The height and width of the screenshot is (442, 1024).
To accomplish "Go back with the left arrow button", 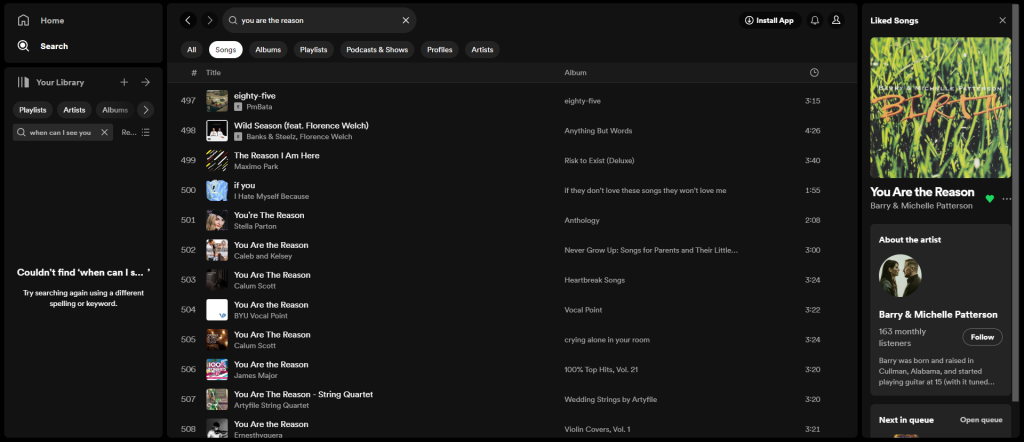I will [x=188, y=20].
